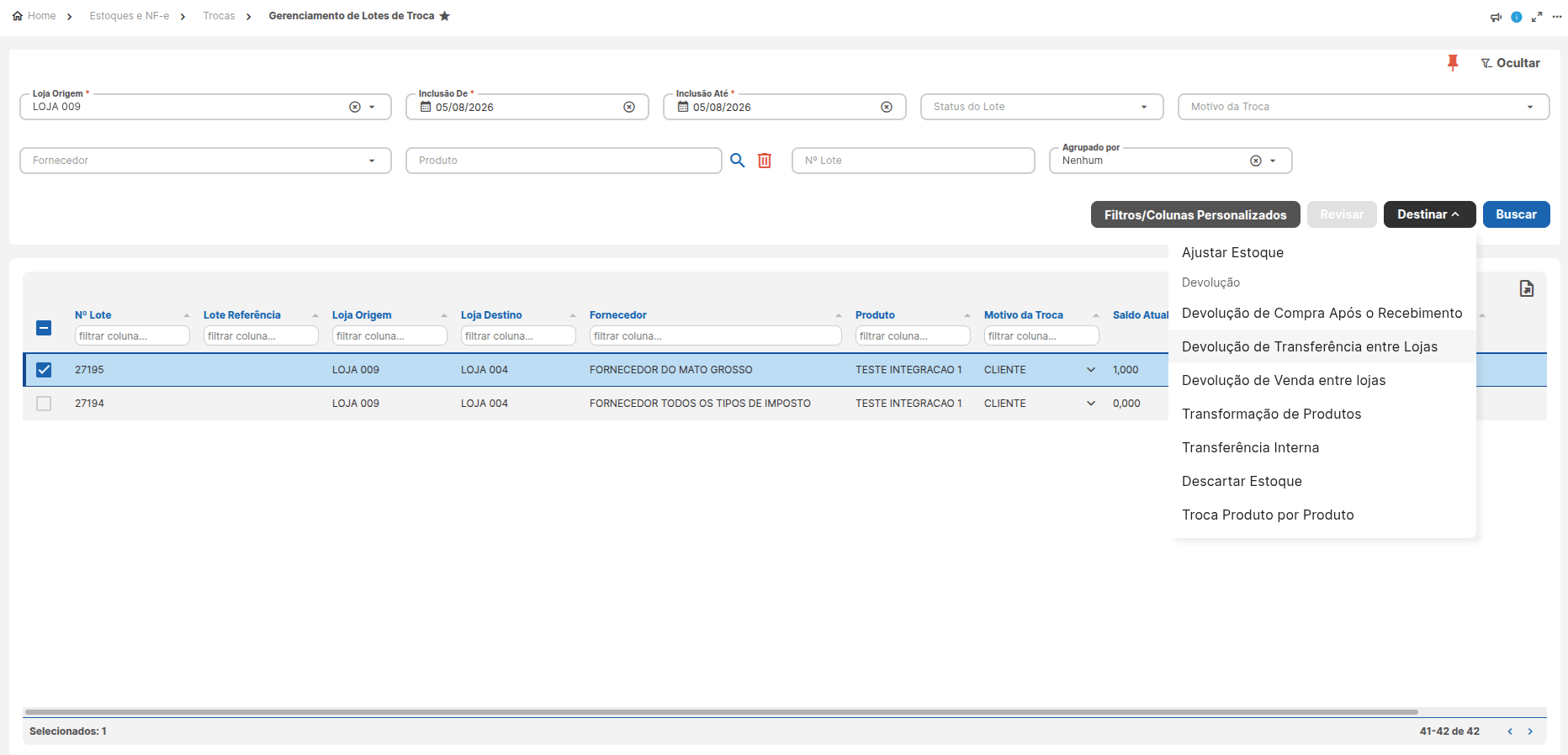
Task: Click the Loja Destino column filter box
Action: pos(518,335)
